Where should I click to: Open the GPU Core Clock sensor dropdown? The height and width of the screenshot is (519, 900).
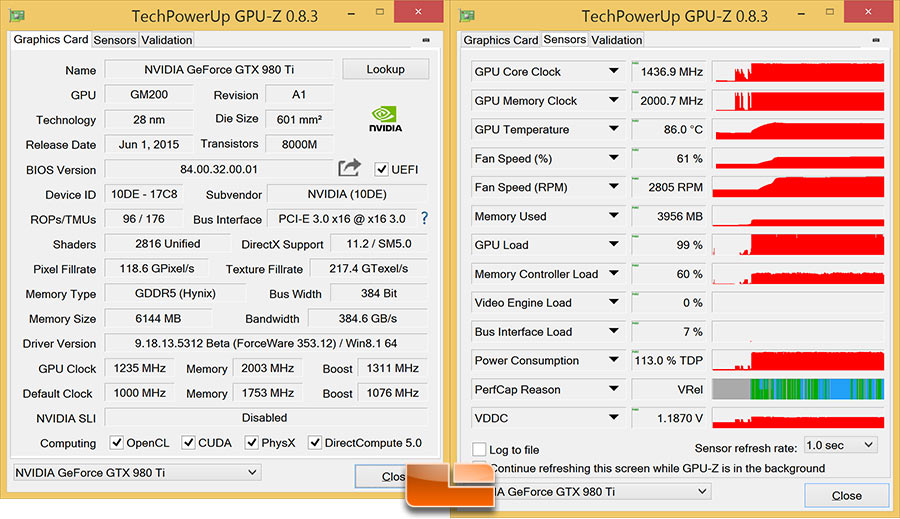point(614,71)
